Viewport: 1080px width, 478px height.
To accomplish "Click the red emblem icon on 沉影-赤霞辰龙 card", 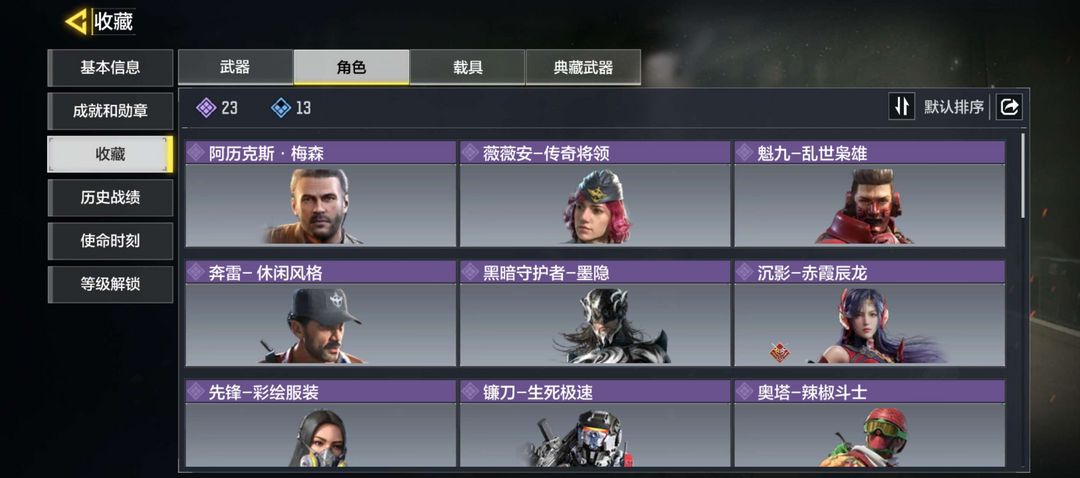I will (x=779, y=353).
